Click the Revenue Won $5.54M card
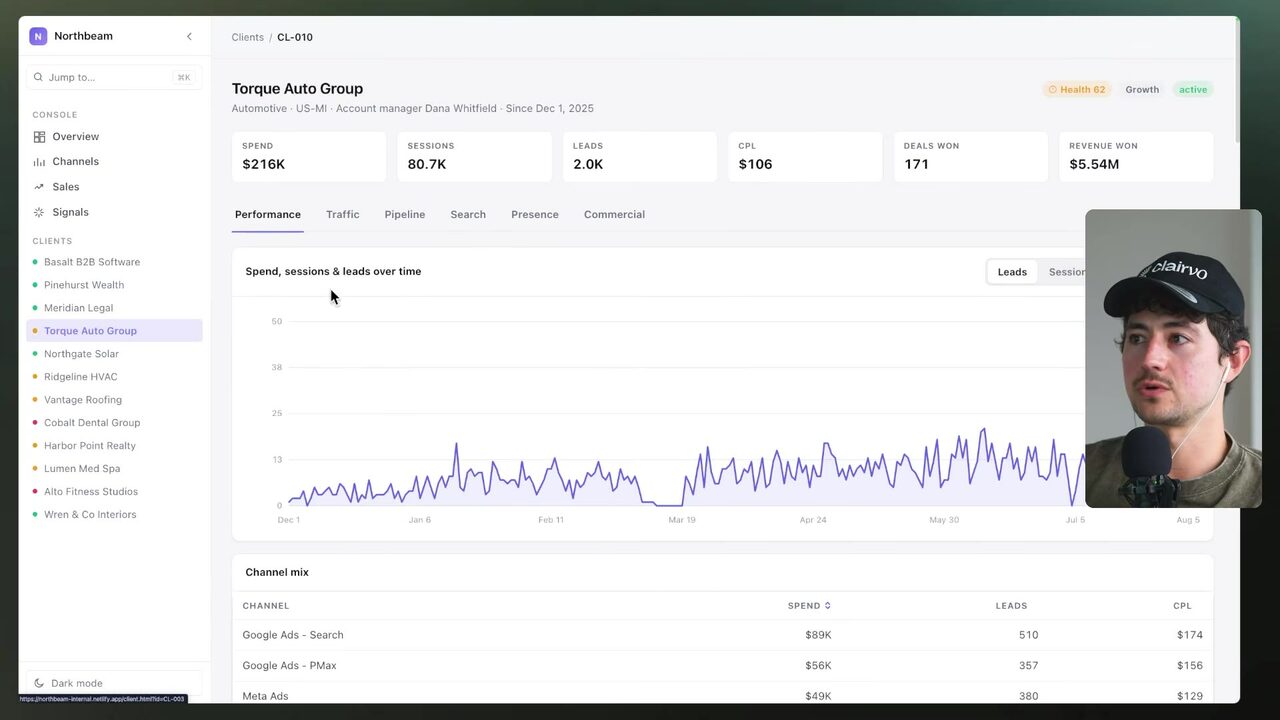Image resolution: width=1280 pixels, height=720 pixels. coord(1136,156)
